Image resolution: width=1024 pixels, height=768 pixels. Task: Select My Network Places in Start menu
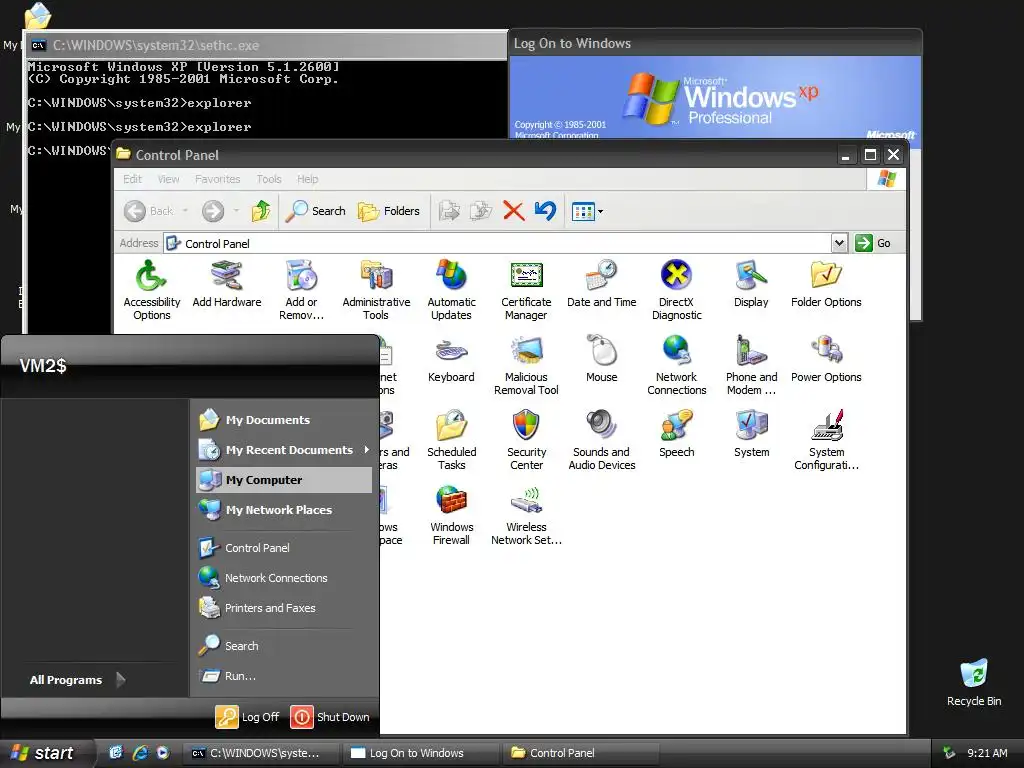click(x=284, y=510)
